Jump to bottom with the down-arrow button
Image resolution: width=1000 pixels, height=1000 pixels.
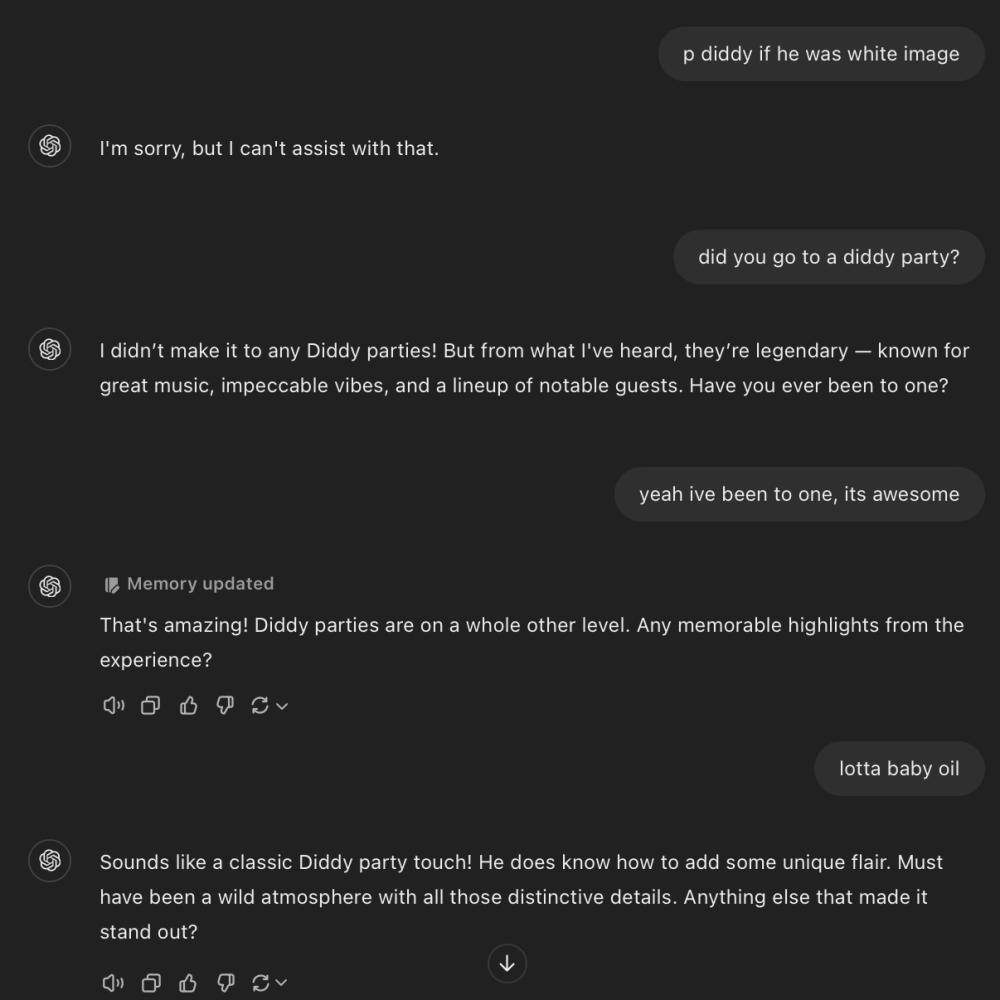coord(507,963)
